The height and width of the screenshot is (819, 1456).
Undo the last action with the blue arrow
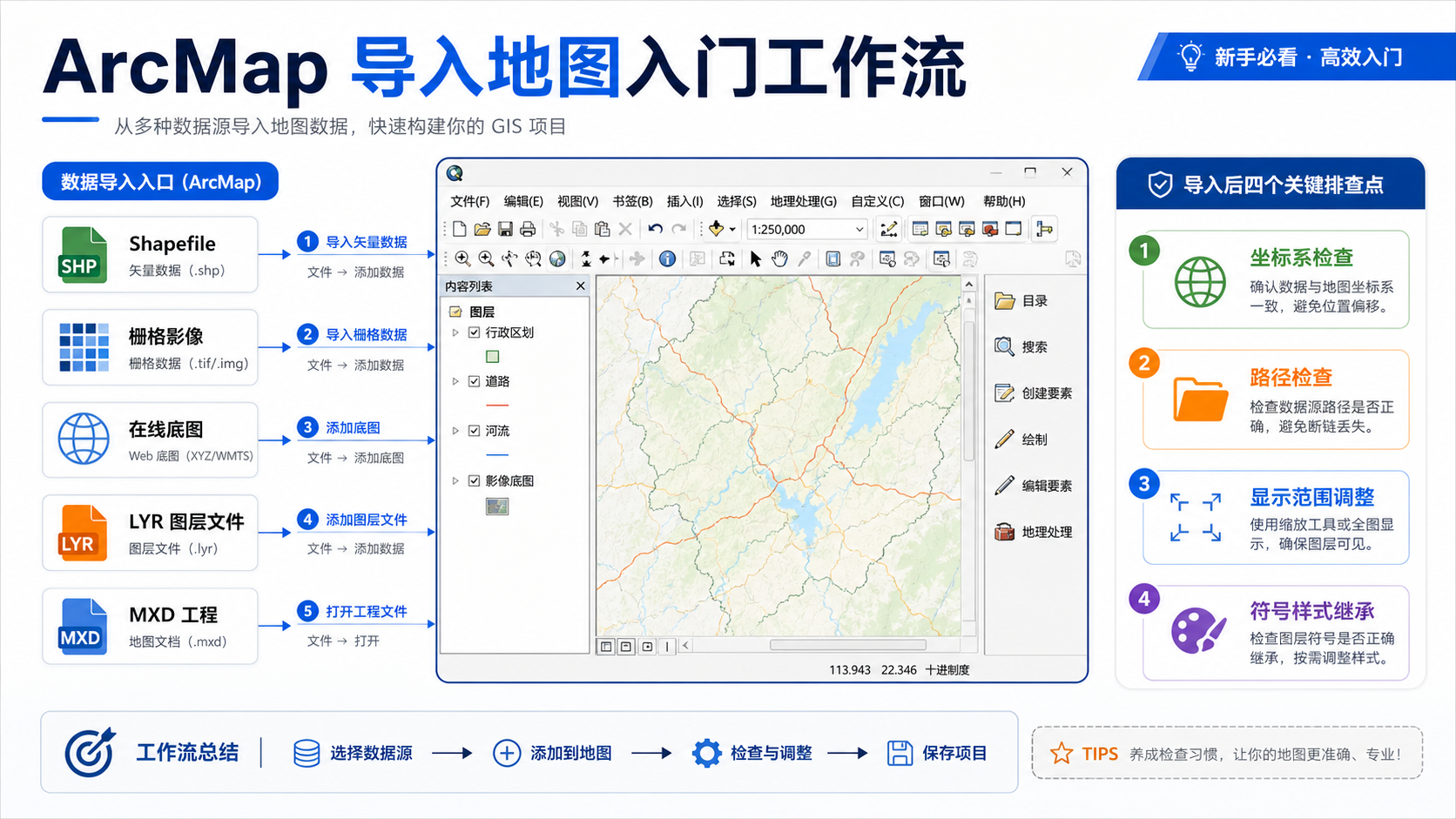point(656,229)
